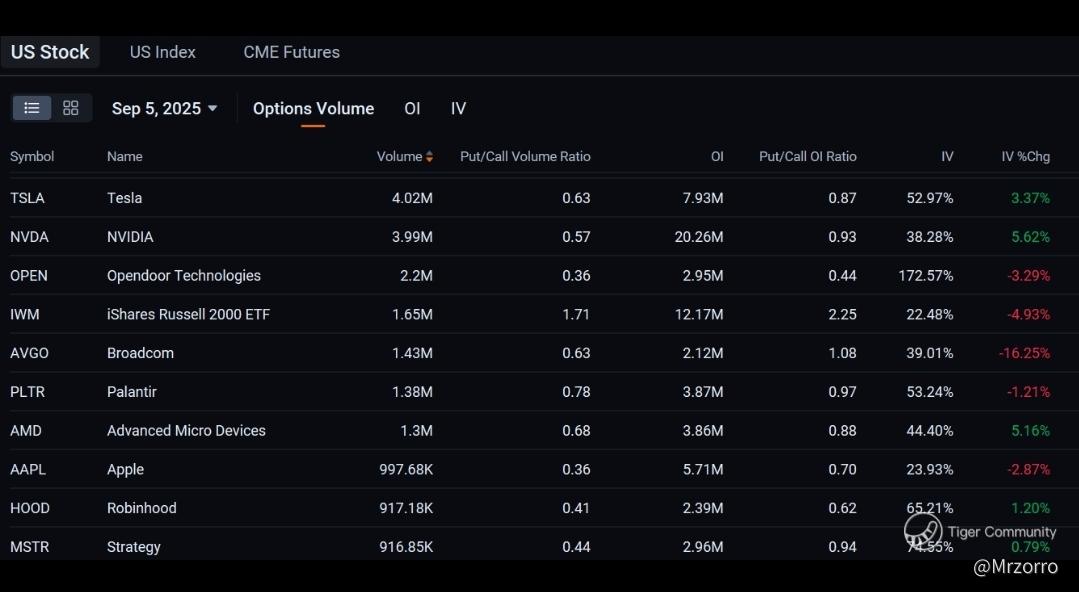Sort by the Volume column arrows
Viewport: 1079px width, 592px height.
429,156
